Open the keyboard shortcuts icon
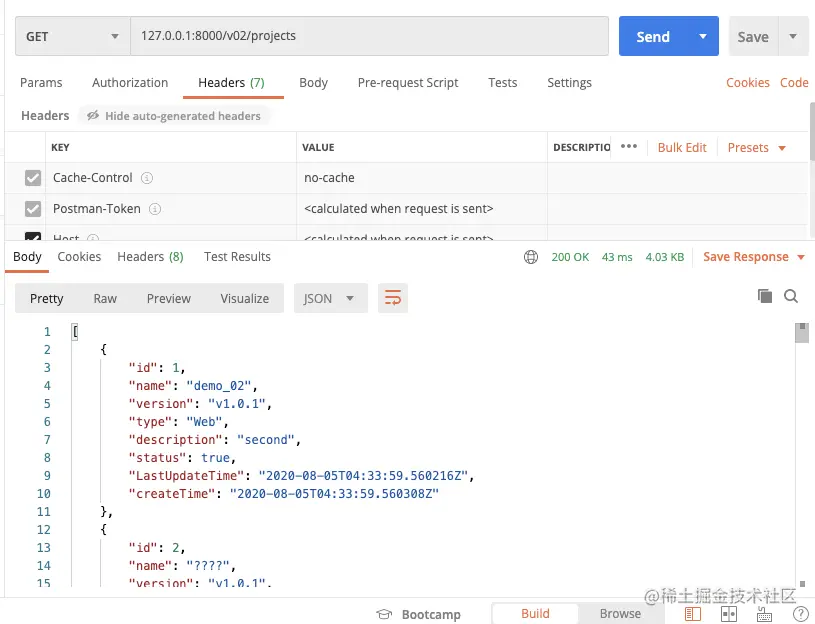 pyautogui.click(x=766, y=614)
